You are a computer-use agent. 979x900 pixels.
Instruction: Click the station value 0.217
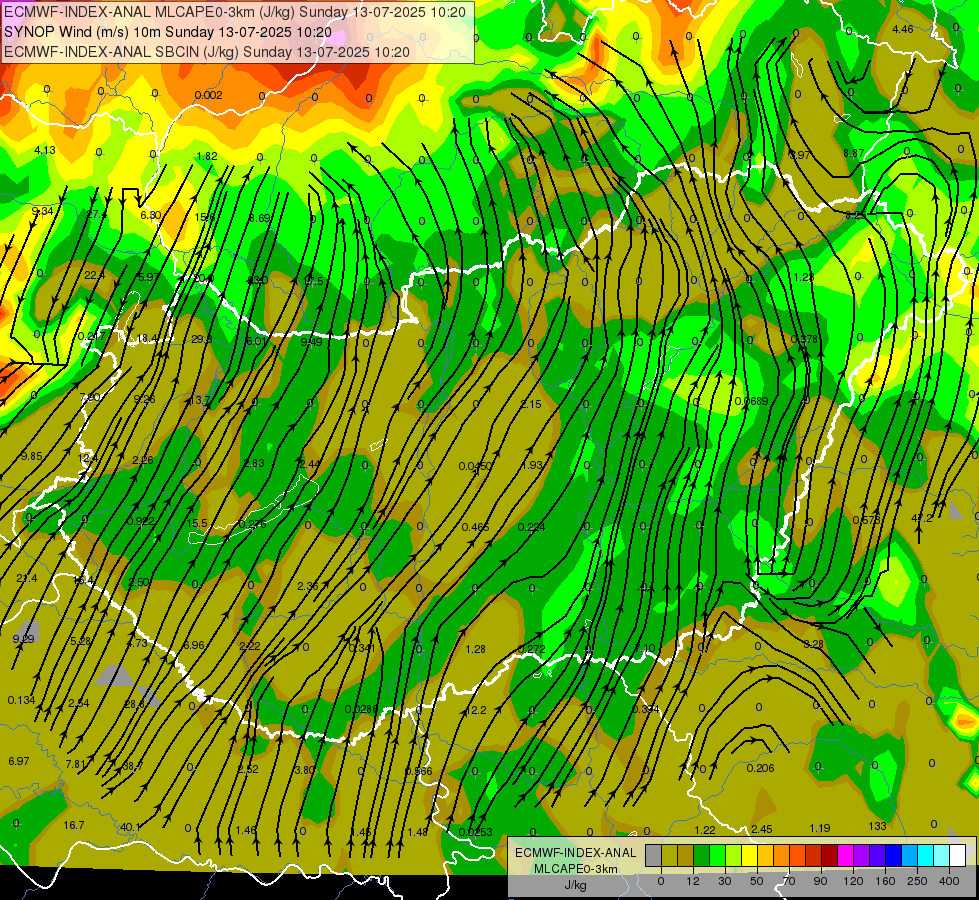92,336
